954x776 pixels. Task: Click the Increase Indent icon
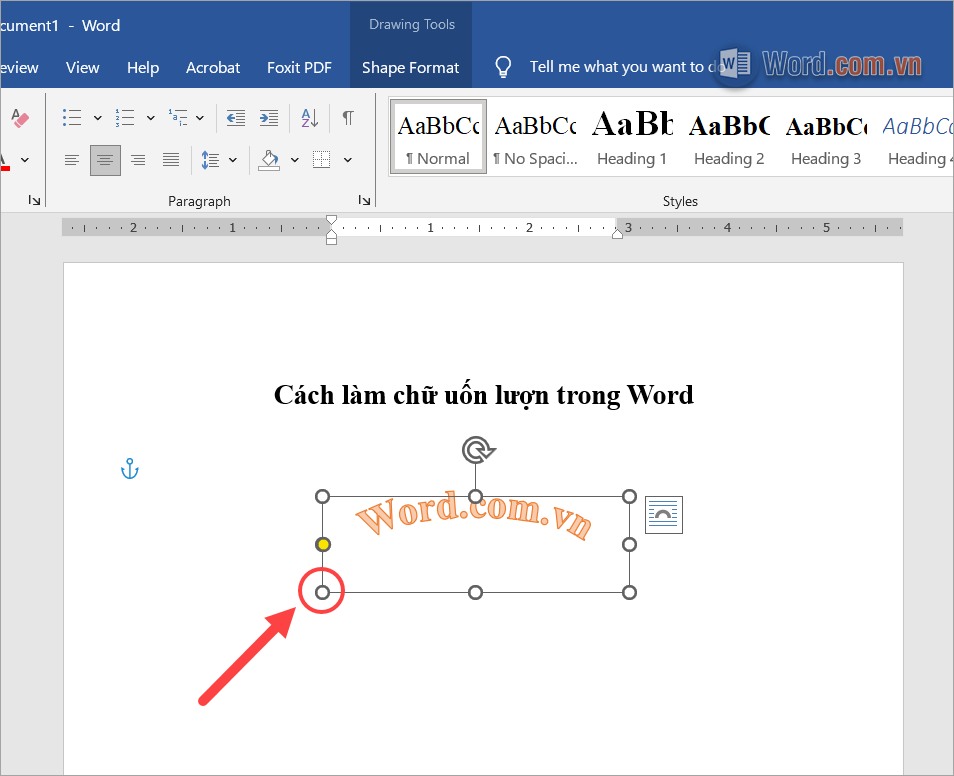point(268,117)
